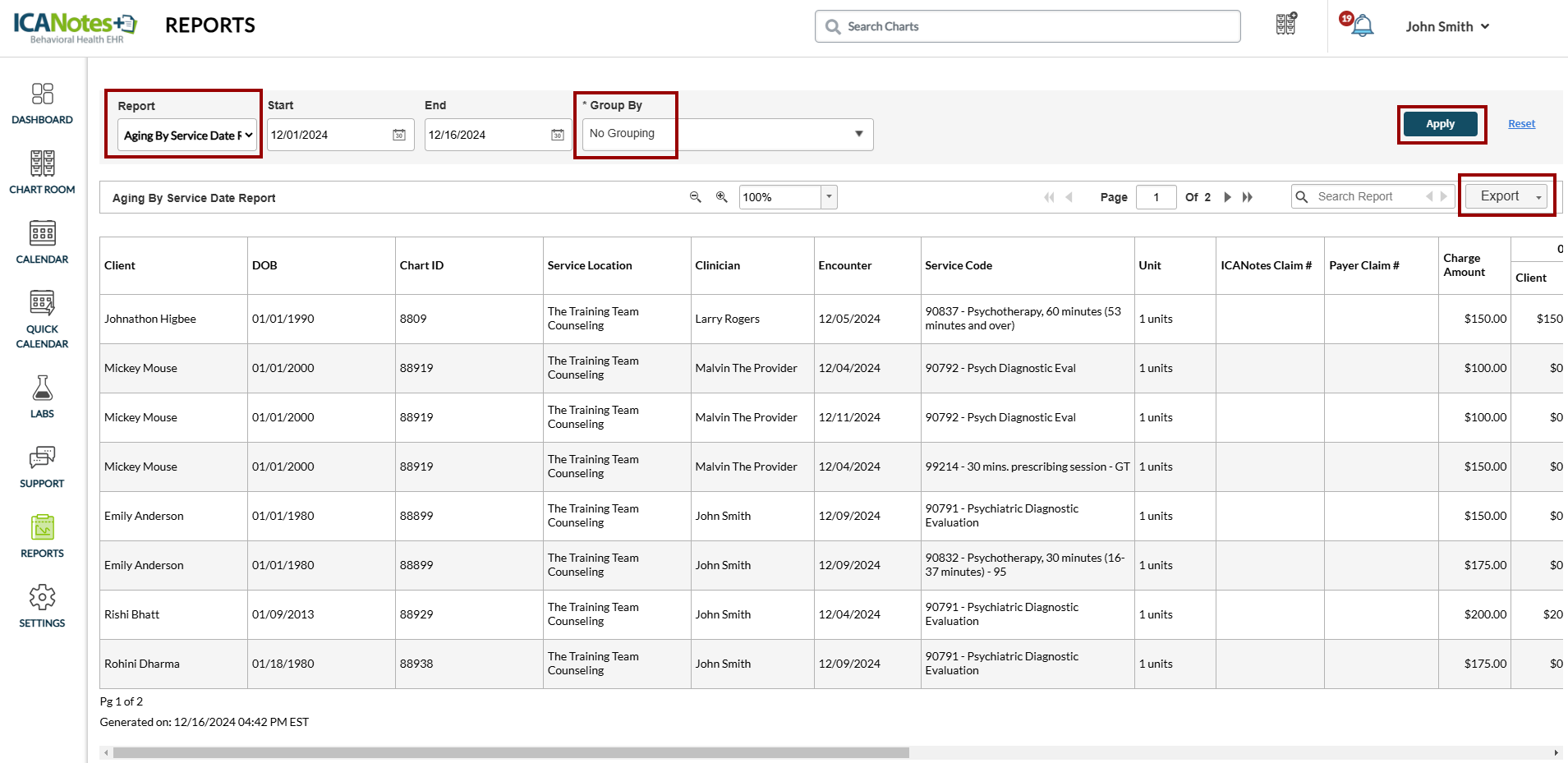The image size is (1568, 763).
Task: Click the notifications bell icon
Action: [x=1362, y=26]
